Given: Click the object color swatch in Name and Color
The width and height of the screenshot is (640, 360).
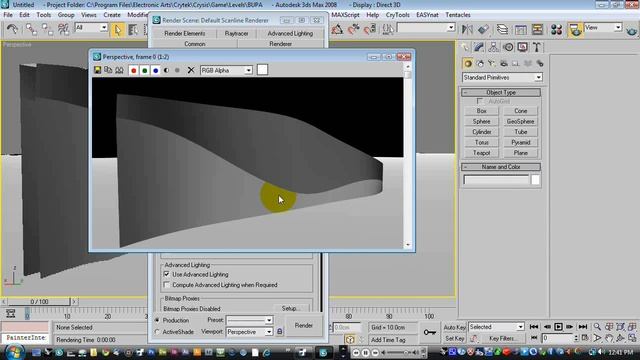Looking at the screenshot, I should point(535,180).
